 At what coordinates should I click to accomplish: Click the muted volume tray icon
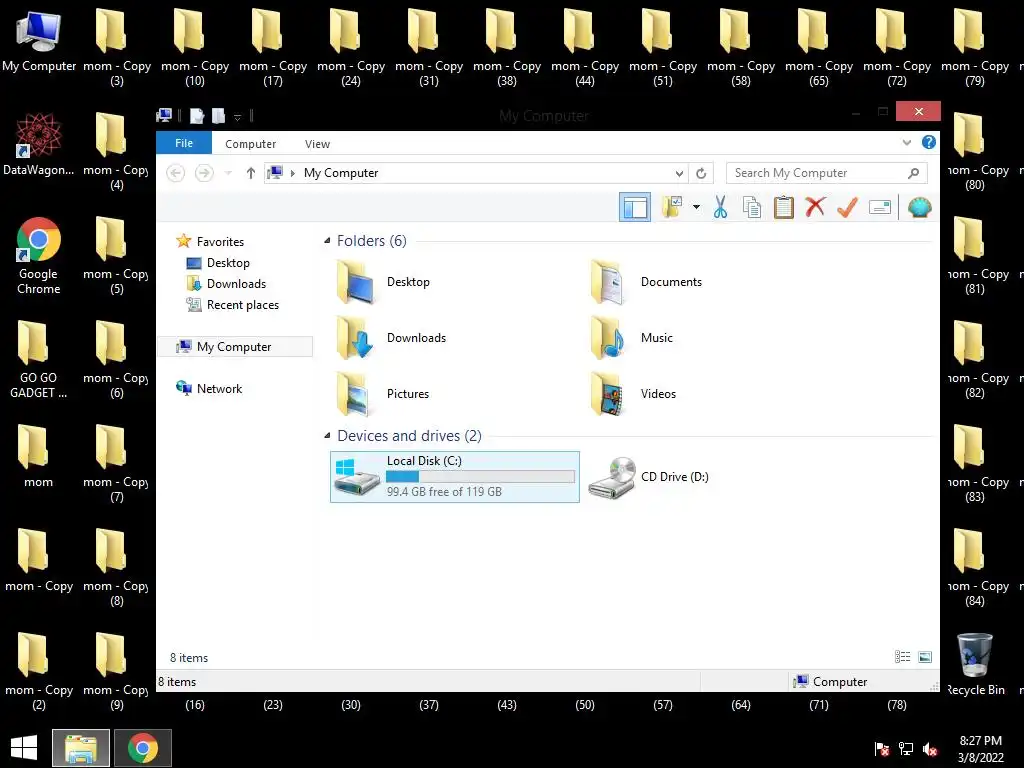(x=930, y=749)
